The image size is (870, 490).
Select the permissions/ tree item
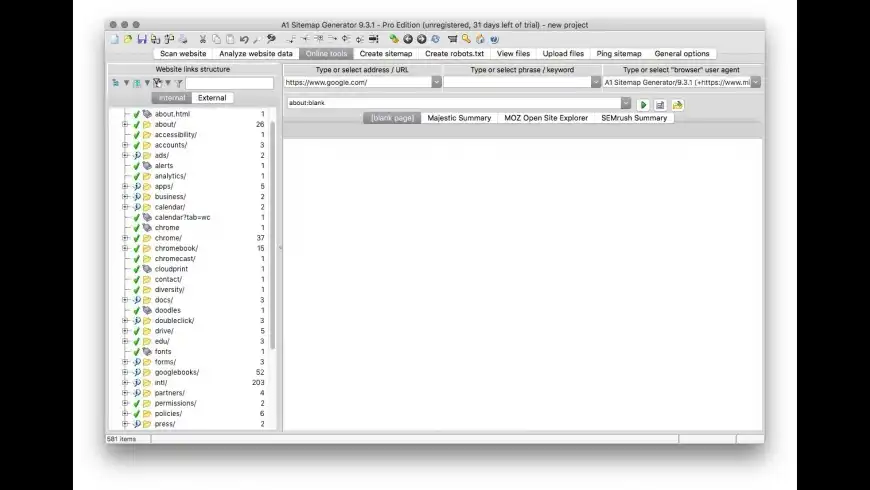175,403
